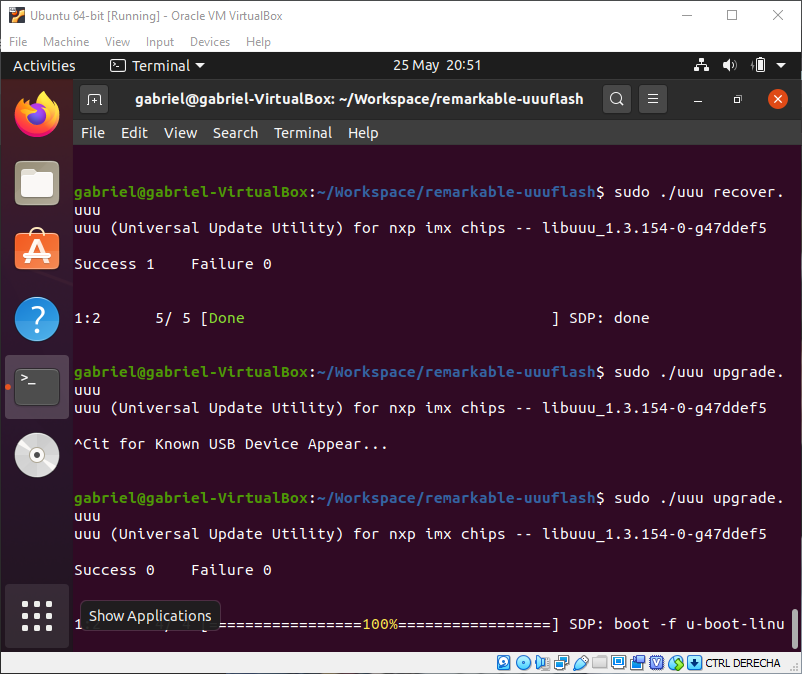Click 'CTRL DERECHA' host key label

[x=743, y=663]
